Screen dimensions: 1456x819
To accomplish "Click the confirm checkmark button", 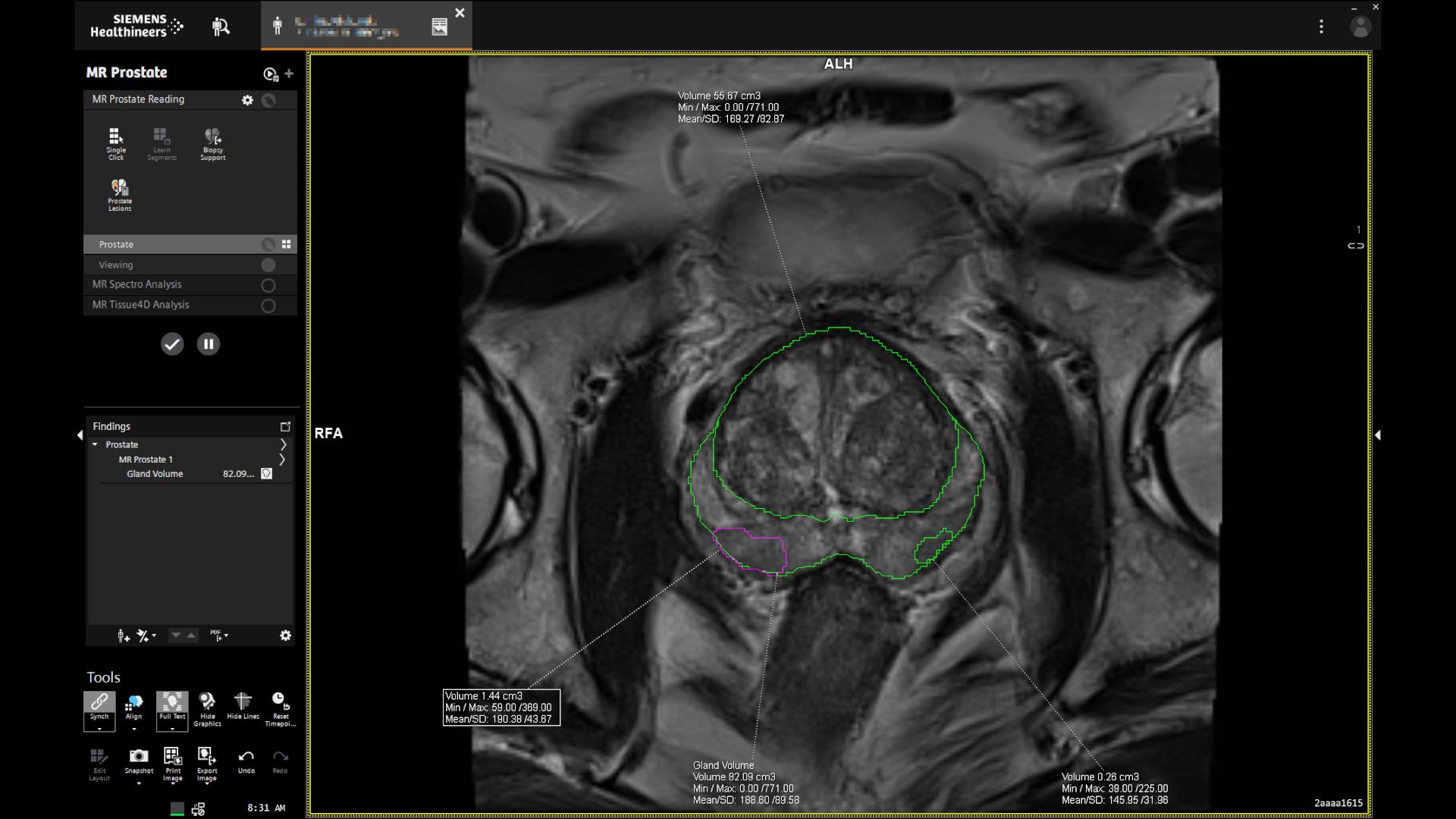I will tap(172, 344).
